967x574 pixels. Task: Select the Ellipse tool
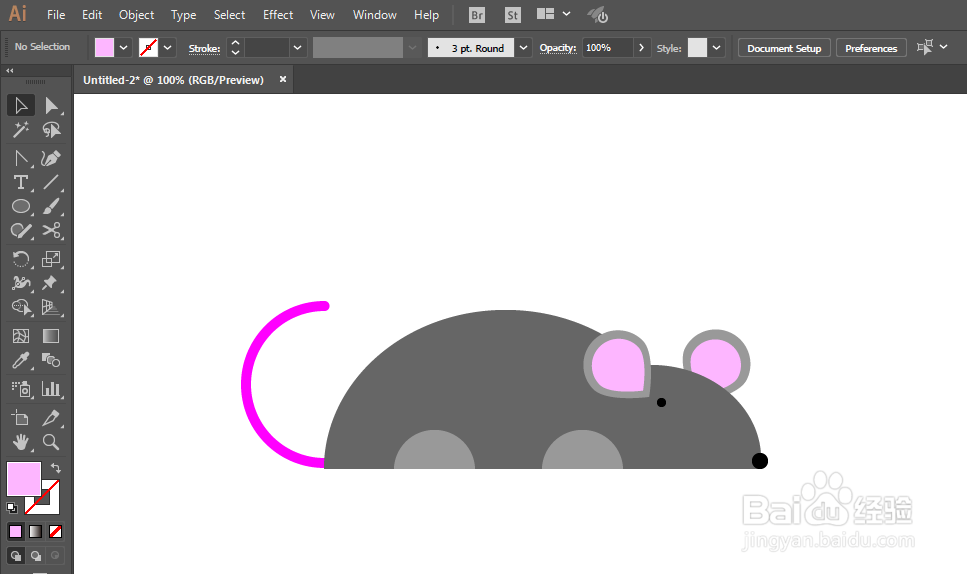pyautogui.click(x=21, y=207)
